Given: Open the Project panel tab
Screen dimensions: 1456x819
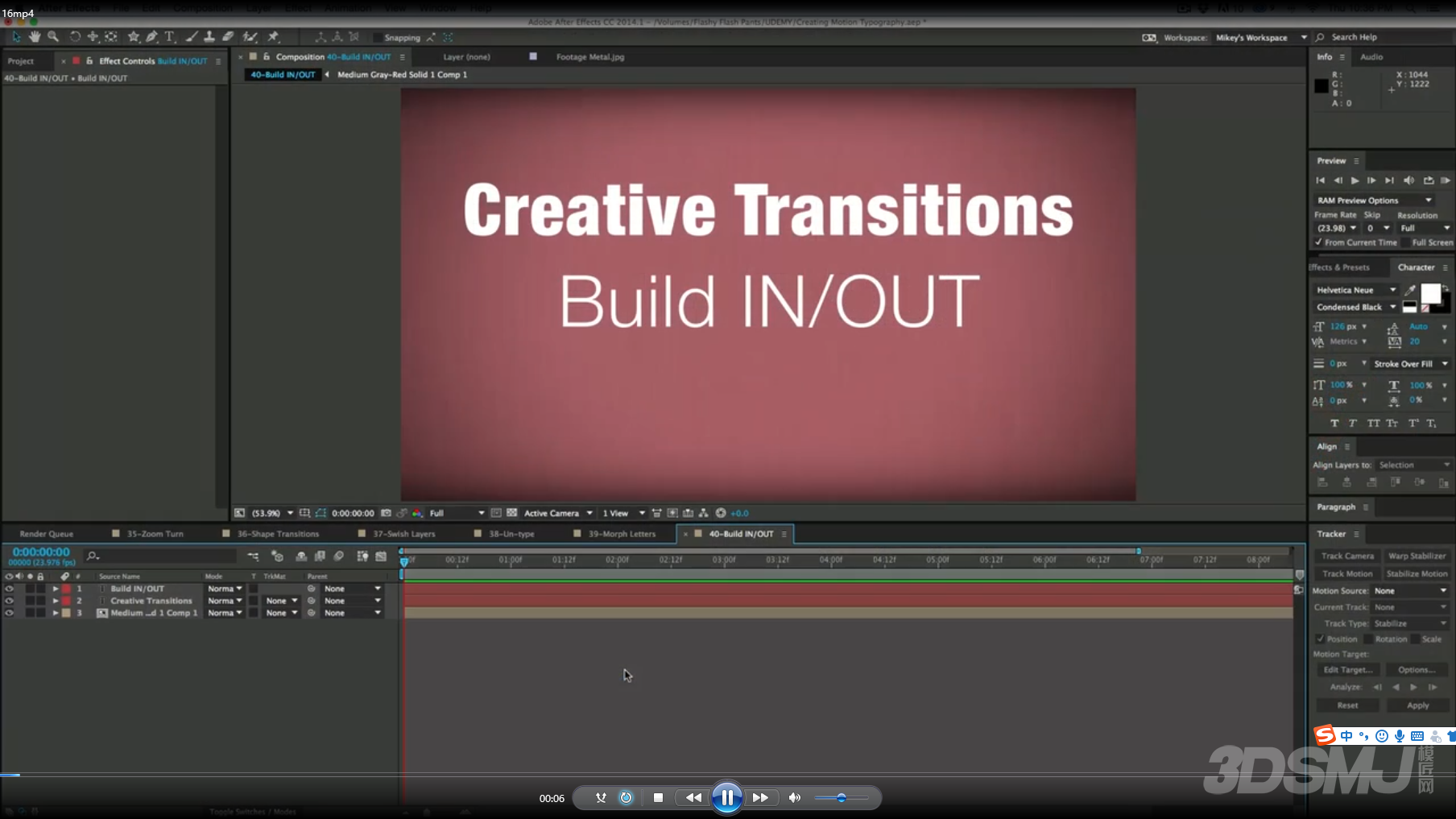Looking at the screenshot, I should (21, 61).
